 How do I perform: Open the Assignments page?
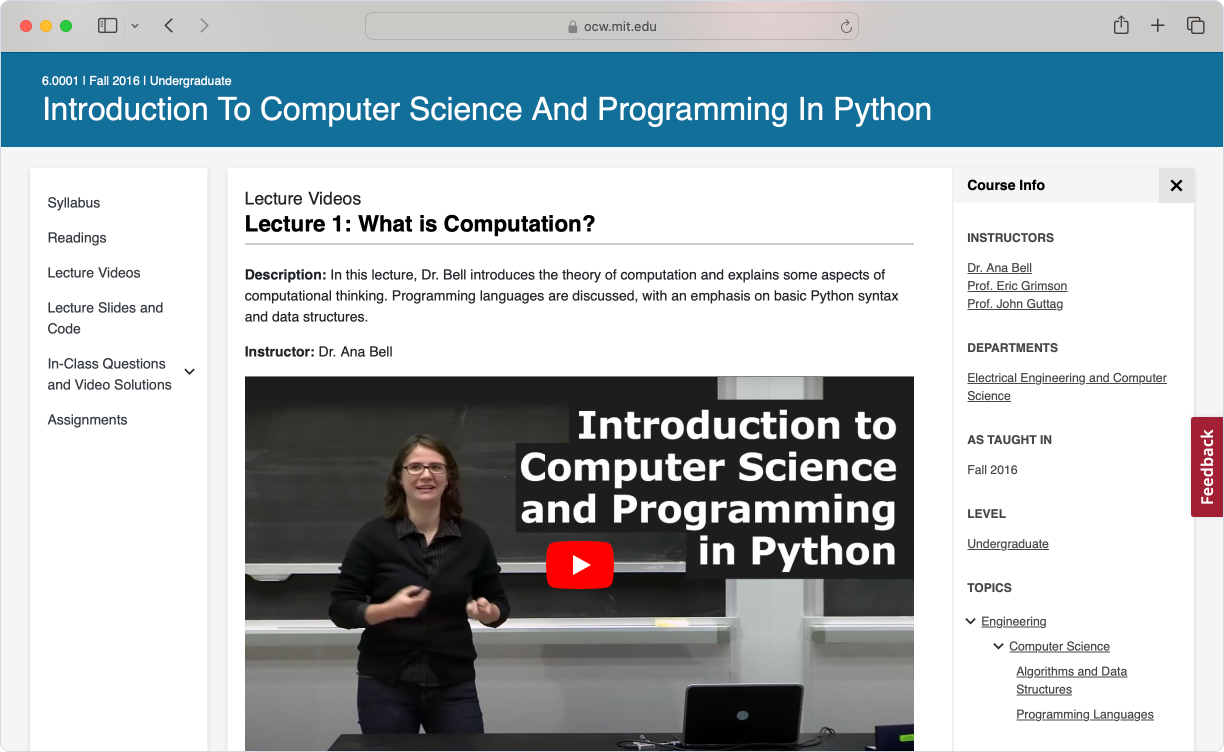pos(88,420)
